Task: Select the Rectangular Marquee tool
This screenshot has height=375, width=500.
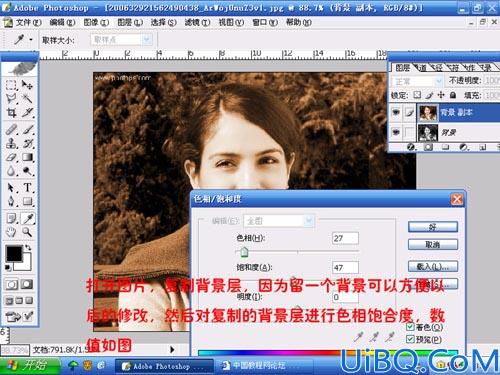Action: coord(12,85)
